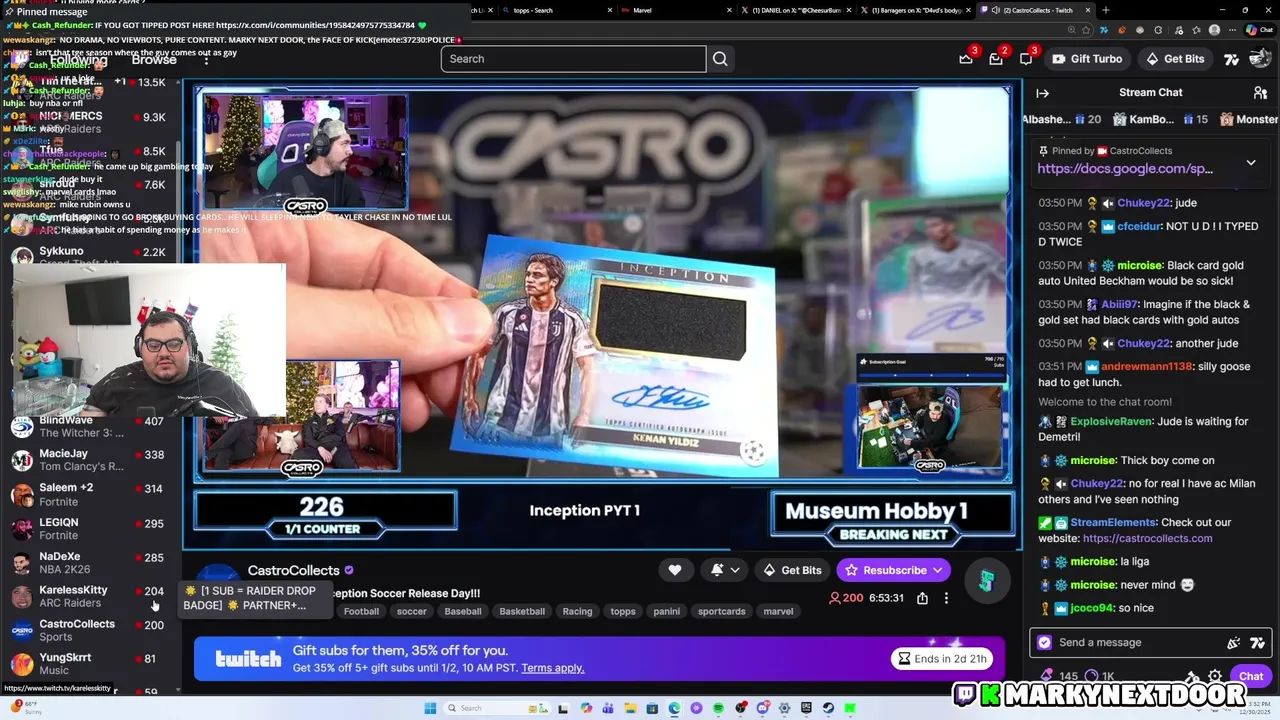The width and height of the screenshot is (1280, 720).
Task: Click the chat identity badge icon
Action: coord(1045,643)
